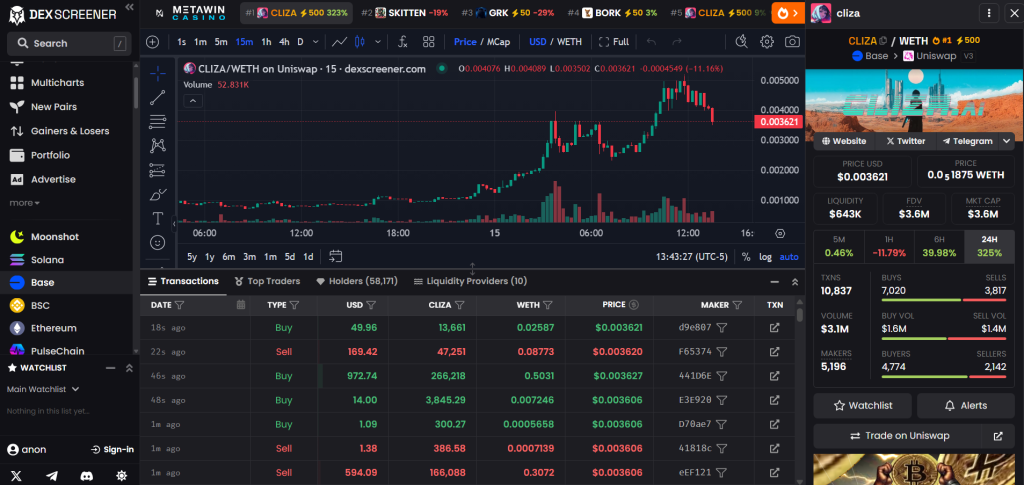This screenshot has width=1024, height=485.
Task: Open the Top Traders tab
Action: coord(267,281)
